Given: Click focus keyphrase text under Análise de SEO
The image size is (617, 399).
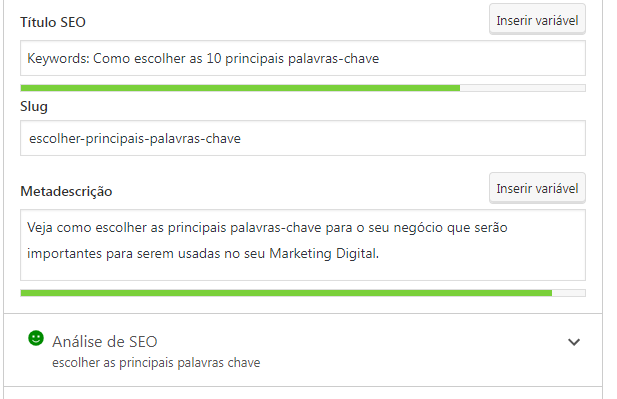Looking at the screenshot, I should [156, 362].
